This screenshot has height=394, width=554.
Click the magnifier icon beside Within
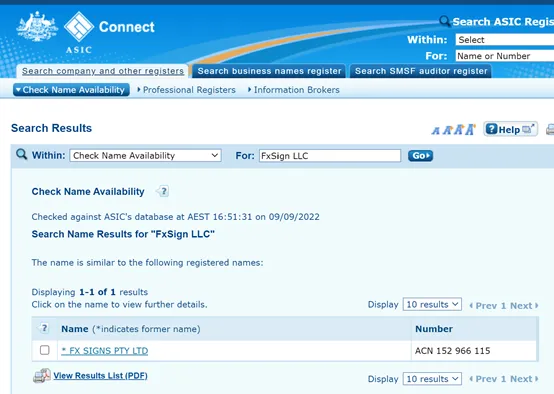click(x=21, y=154)
